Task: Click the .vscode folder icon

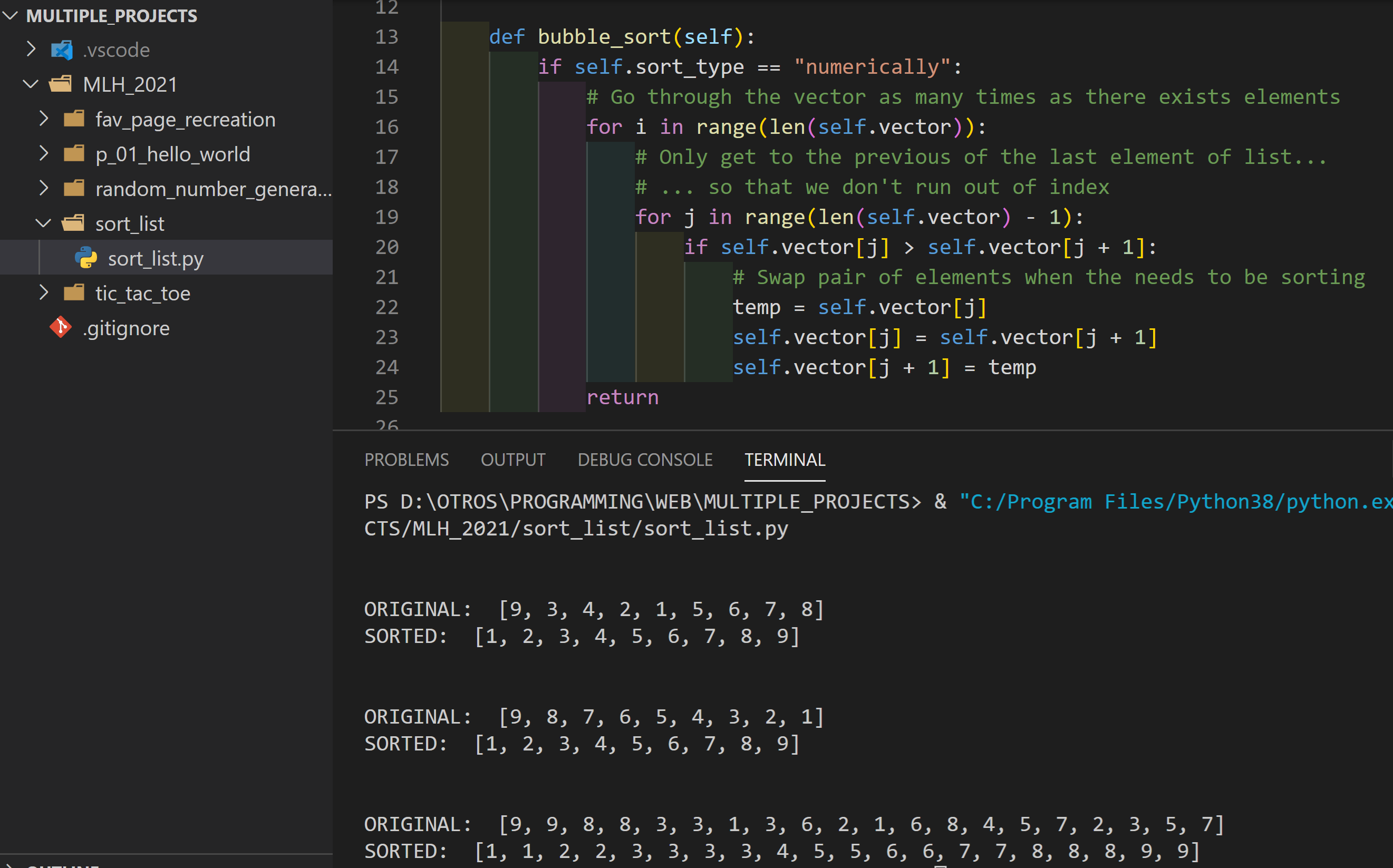Action: [x=62, y=50]
